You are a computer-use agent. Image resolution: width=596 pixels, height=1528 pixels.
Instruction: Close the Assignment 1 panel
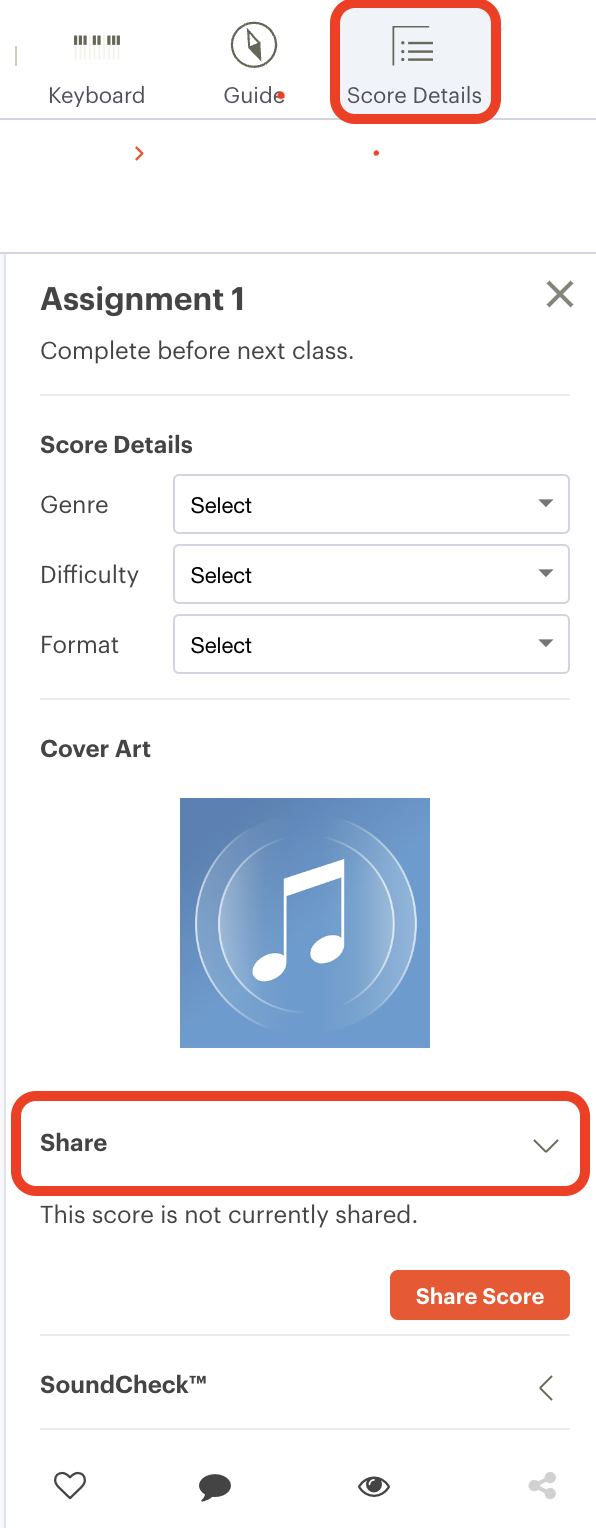click(560, 294)
